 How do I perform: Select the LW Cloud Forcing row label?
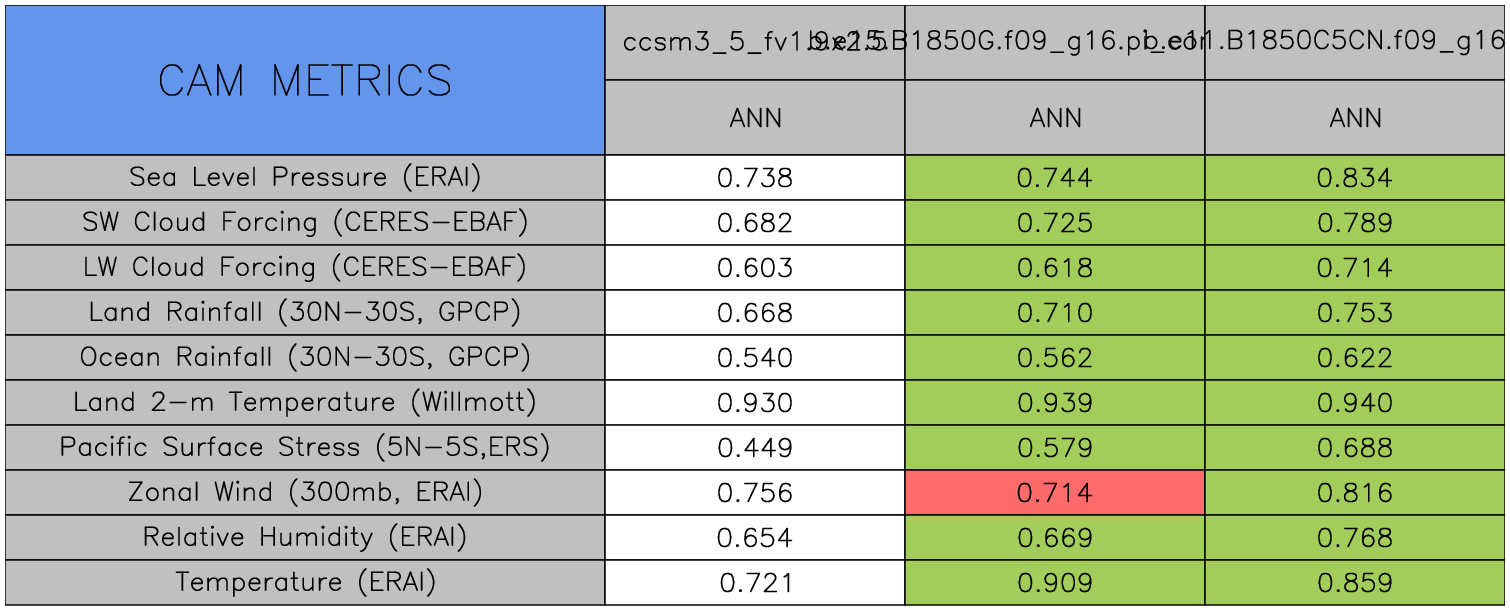[305, 268]
